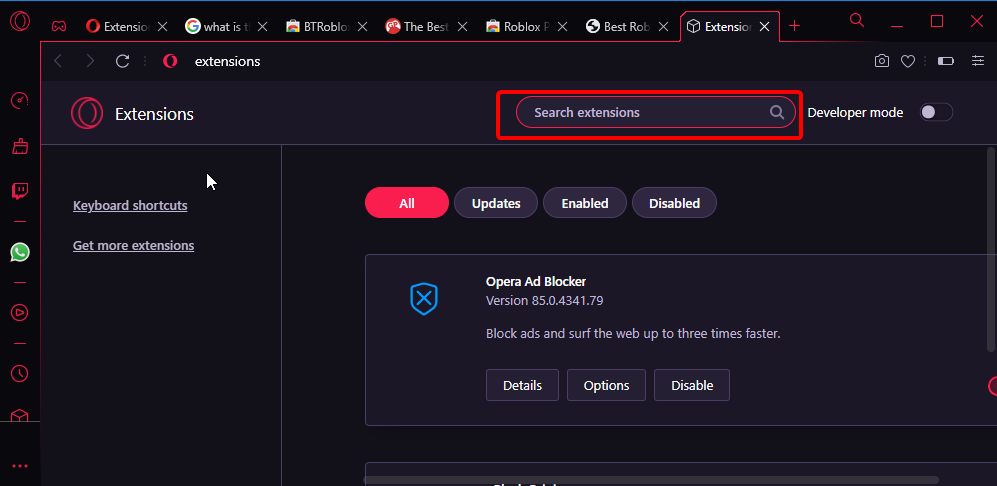Open GX Control speedometer icon in sidebar
Image resolution: width=997 pixels, height=486 pixels.
click(20, 100)
